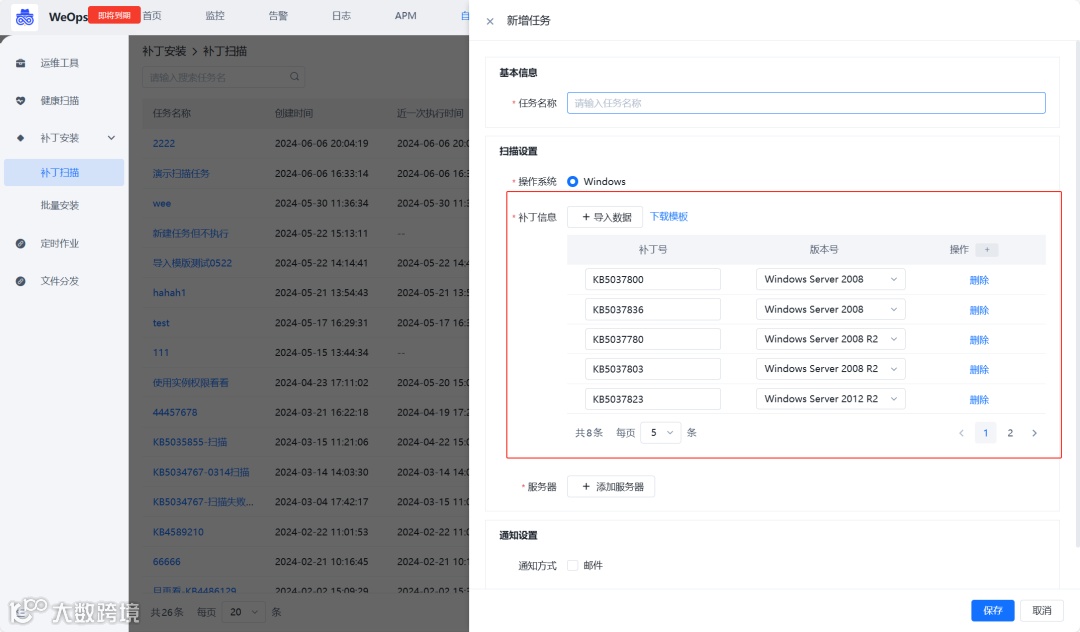Image resolution: width=1080 pixels, height=632 pixels.
Task: Open task 66666 in background list
Action: (167, 562)
